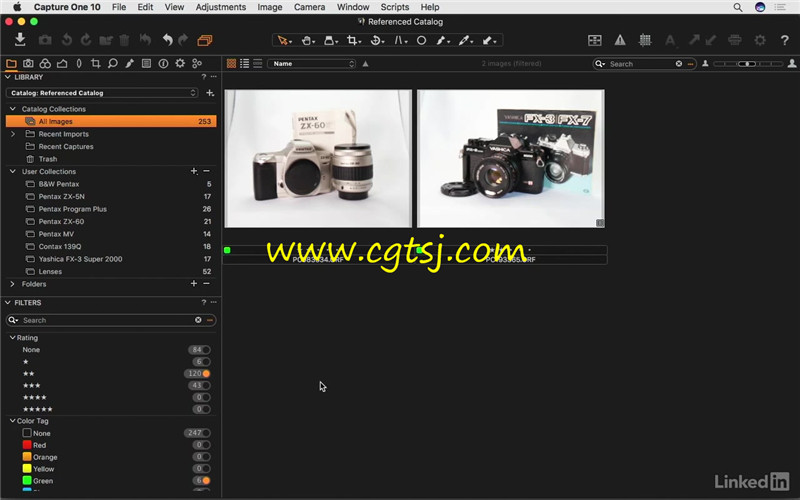
Task: Toggle the Green color tag filter
Action: tap(206, 481)
